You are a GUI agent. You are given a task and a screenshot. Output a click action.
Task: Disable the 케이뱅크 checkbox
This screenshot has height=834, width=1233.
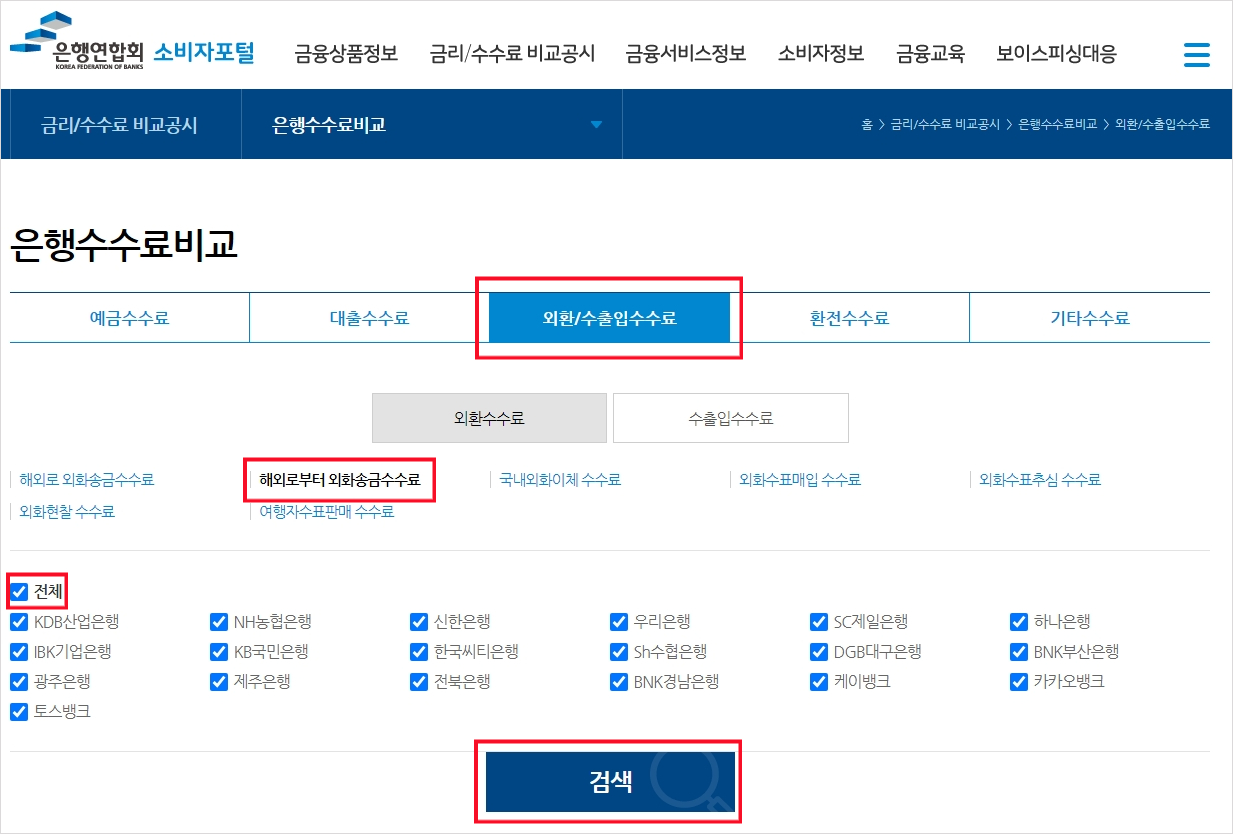(819, 682)
